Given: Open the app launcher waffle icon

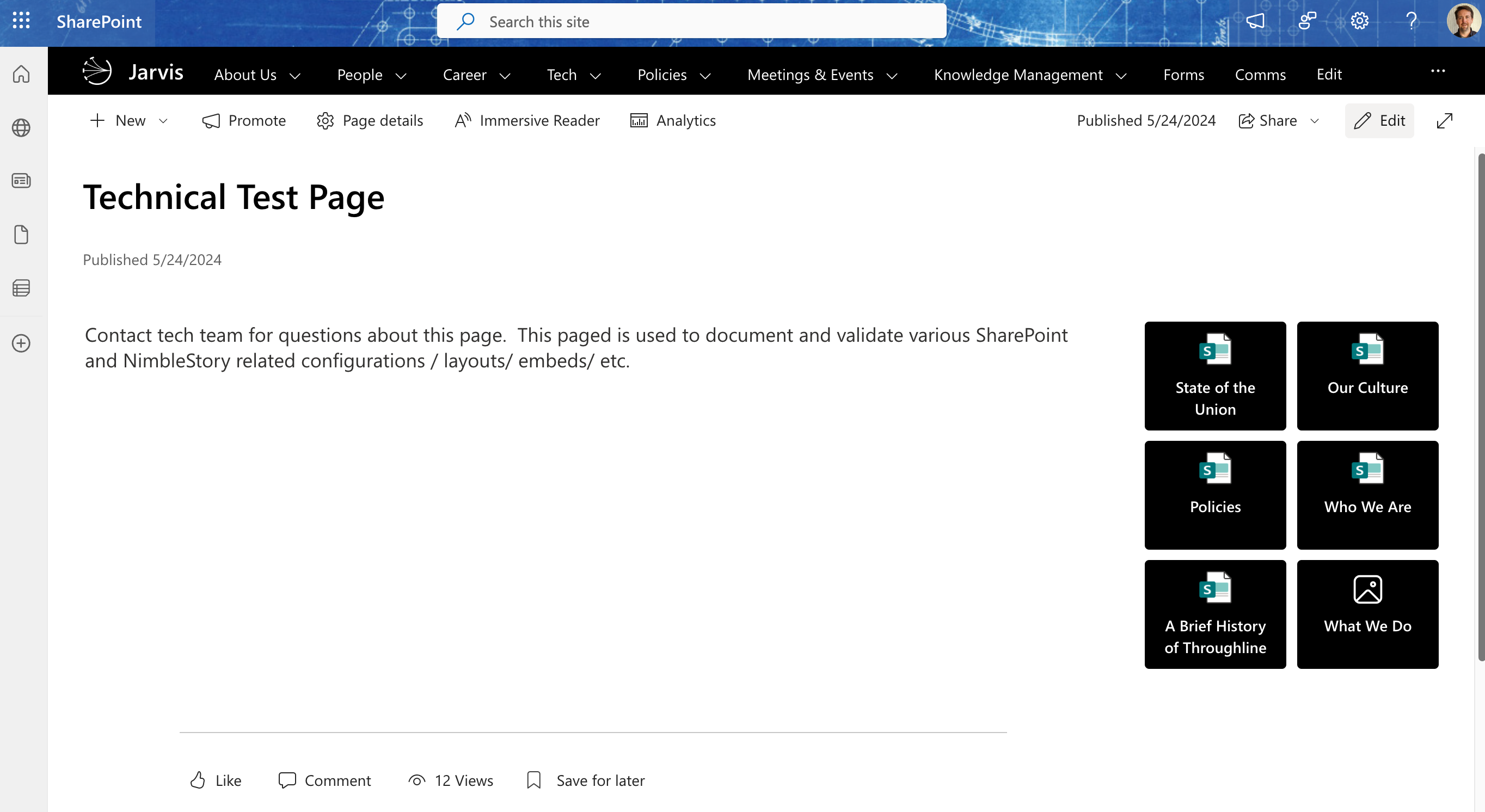Looking at the screenshot, I should [21, 21].
